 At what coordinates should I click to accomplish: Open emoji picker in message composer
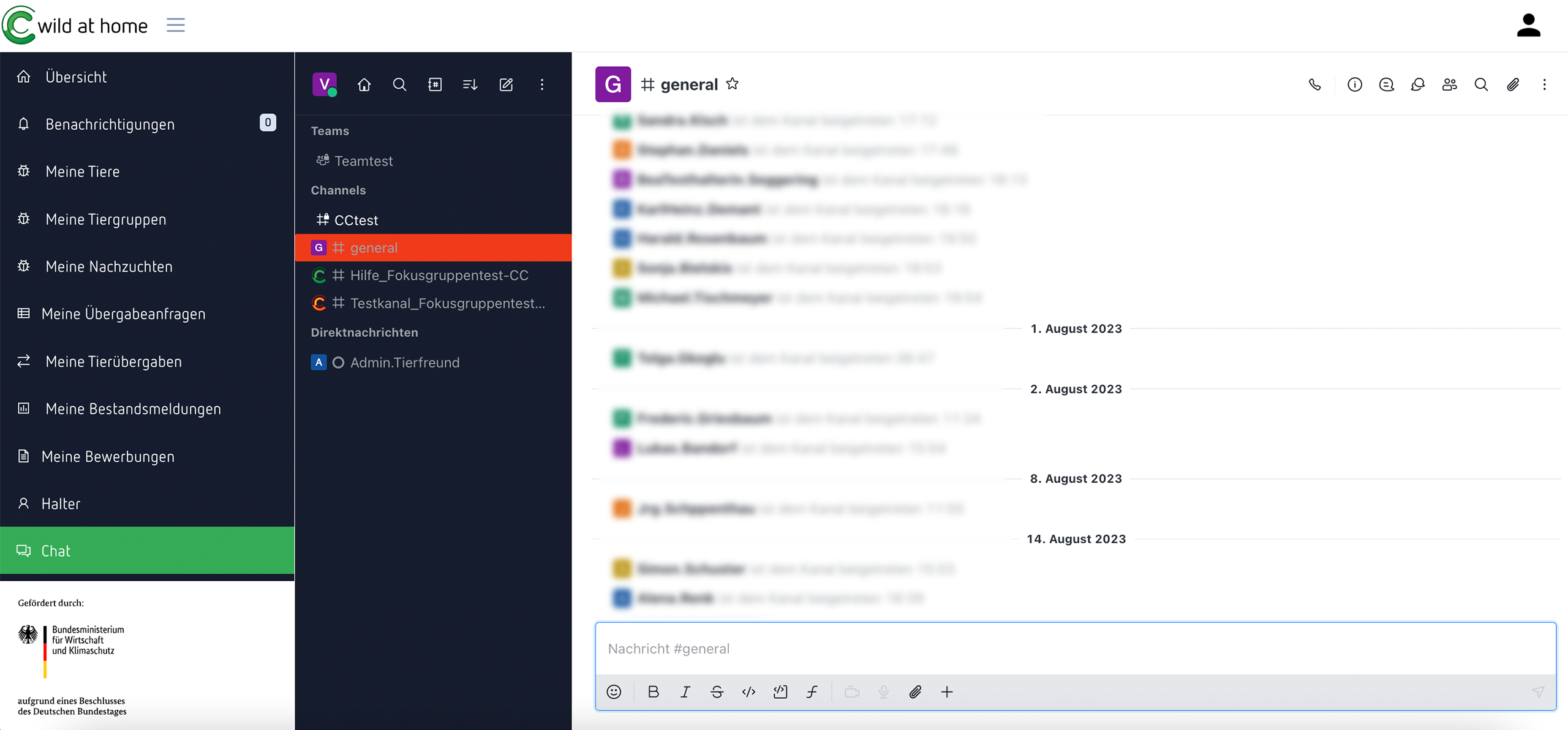(x=614, y=692)
